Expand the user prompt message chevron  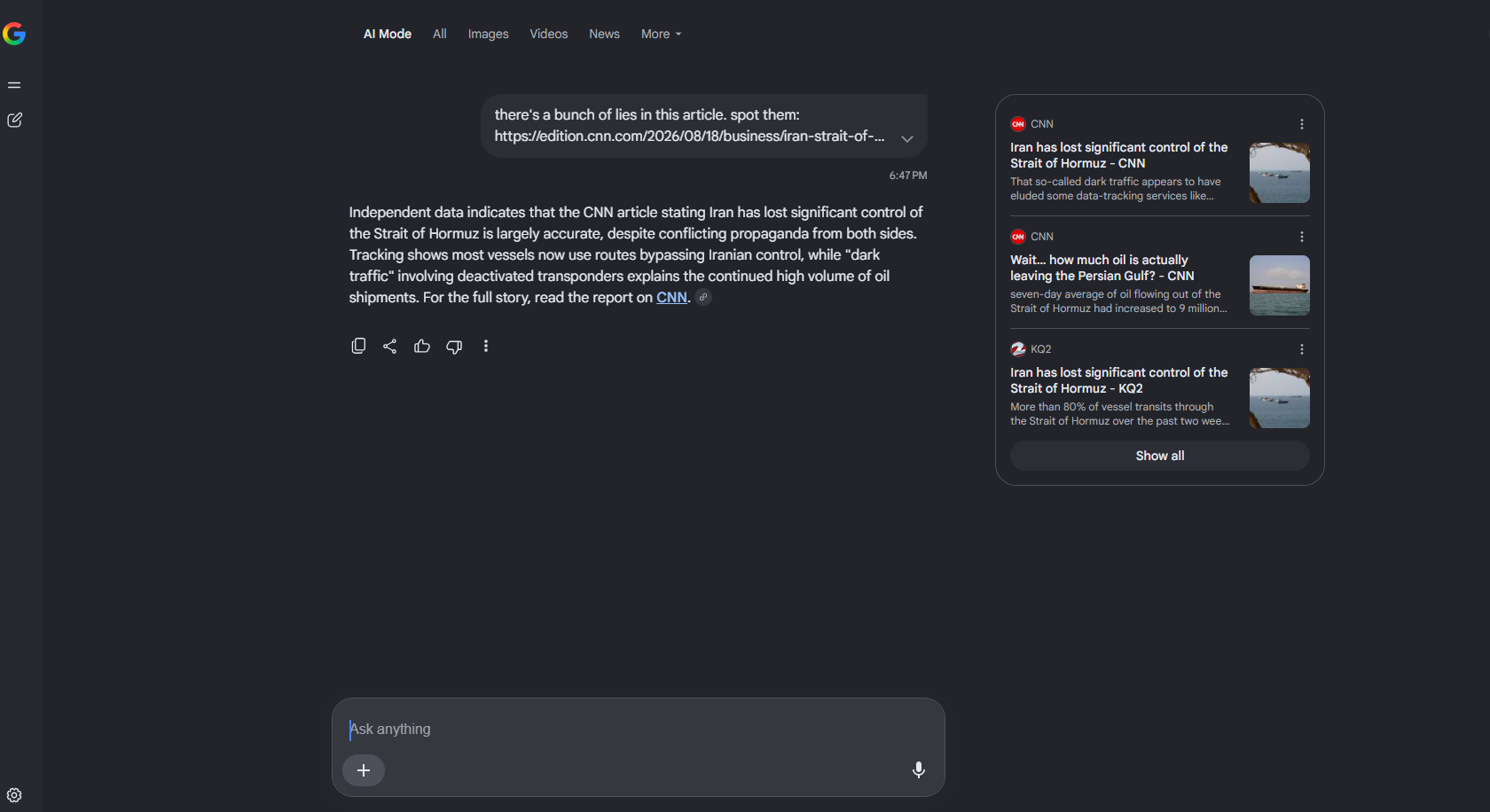tap(907, 138)
